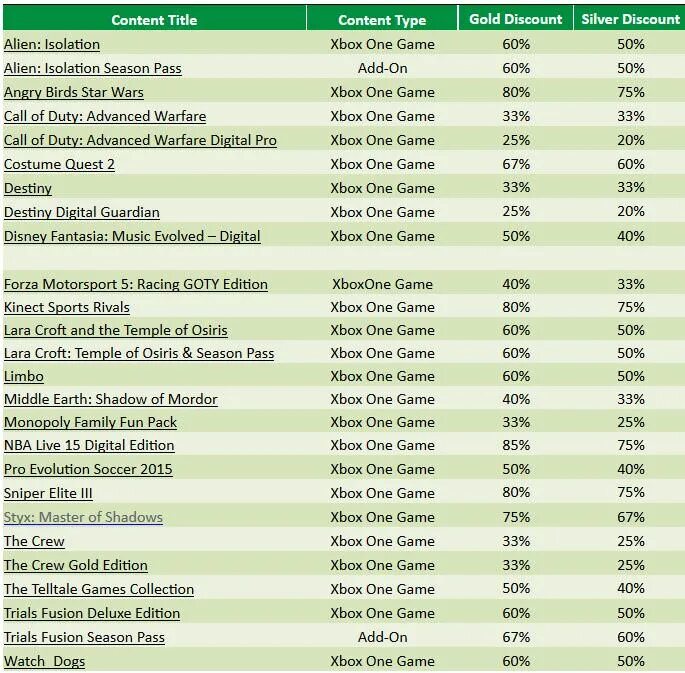Open the Limbo link
Screen dimensions: 685x673
pyautogui.click(x=24, y=376)
